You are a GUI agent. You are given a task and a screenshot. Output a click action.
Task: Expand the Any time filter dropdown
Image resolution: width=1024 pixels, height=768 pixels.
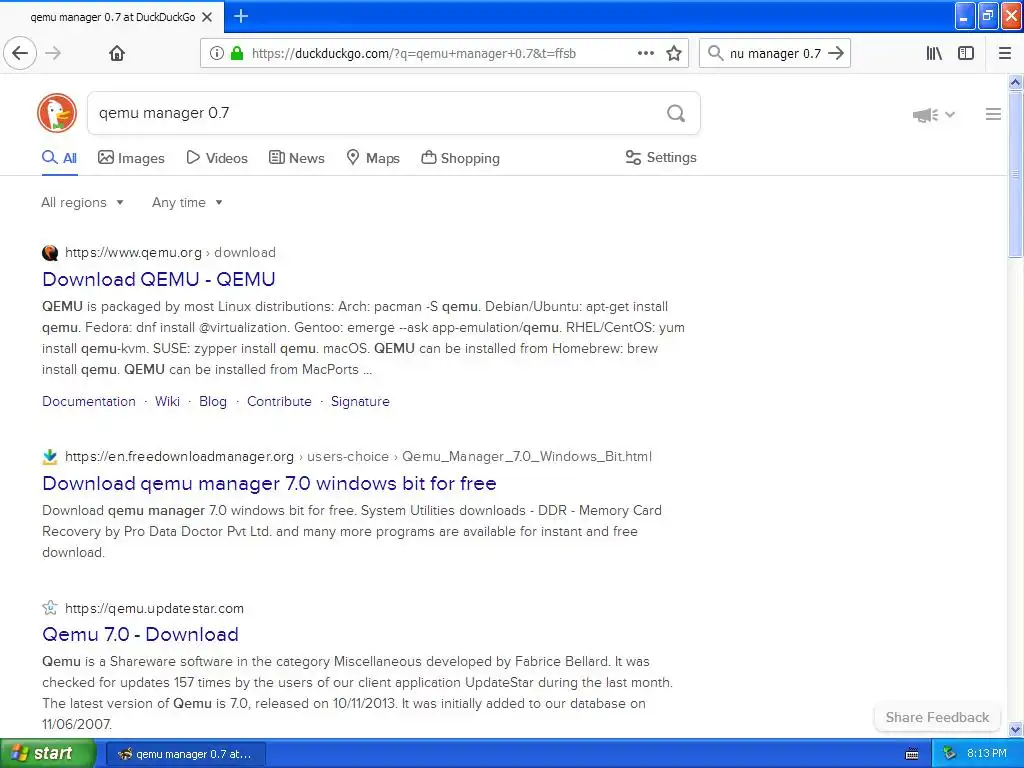(187, 202)
